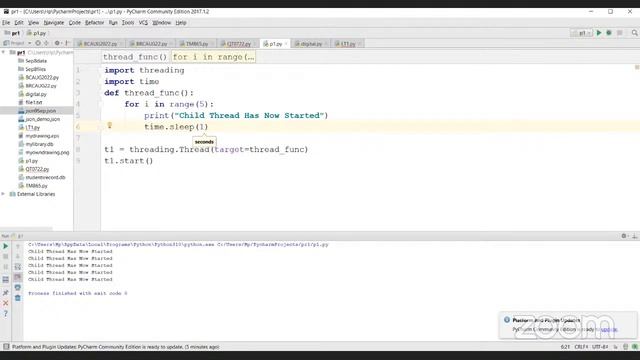The image size is (640, 360).
Task: Click the up arrow in Run console
Action: coord(18,246)
